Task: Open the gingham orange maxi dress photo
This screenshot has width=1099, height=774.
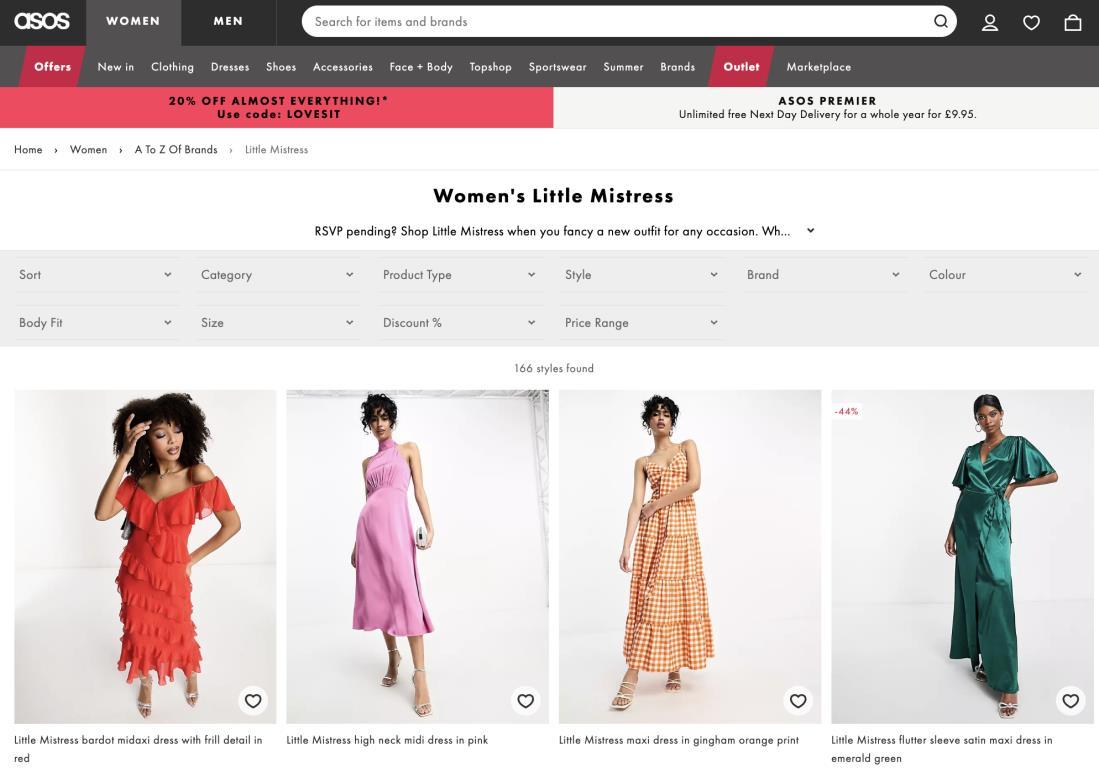Action: (x=690, y=556)
